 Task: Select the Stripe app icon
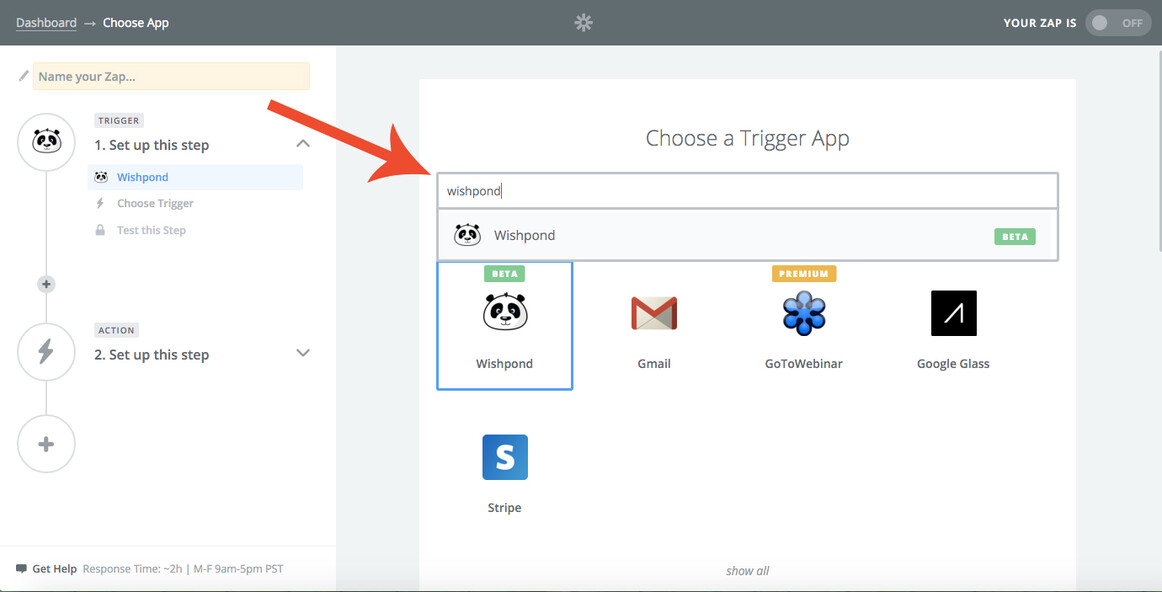505,457
